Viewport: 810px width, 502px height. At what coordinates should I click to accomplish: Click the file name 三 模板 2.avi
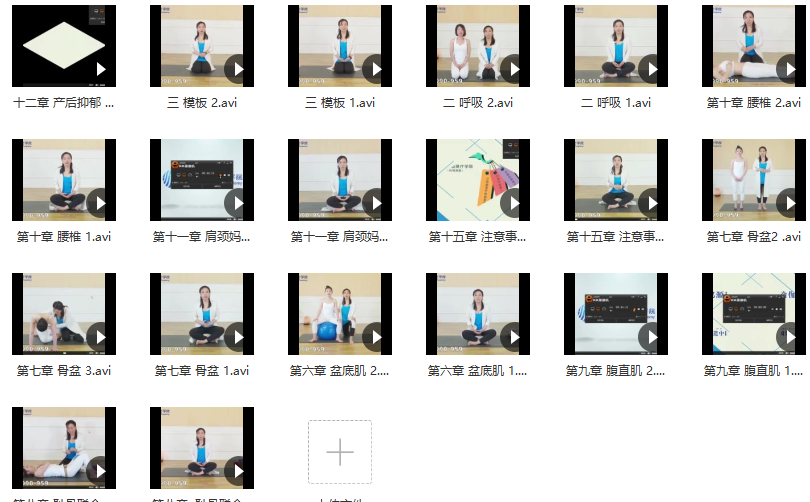(202, 103)
